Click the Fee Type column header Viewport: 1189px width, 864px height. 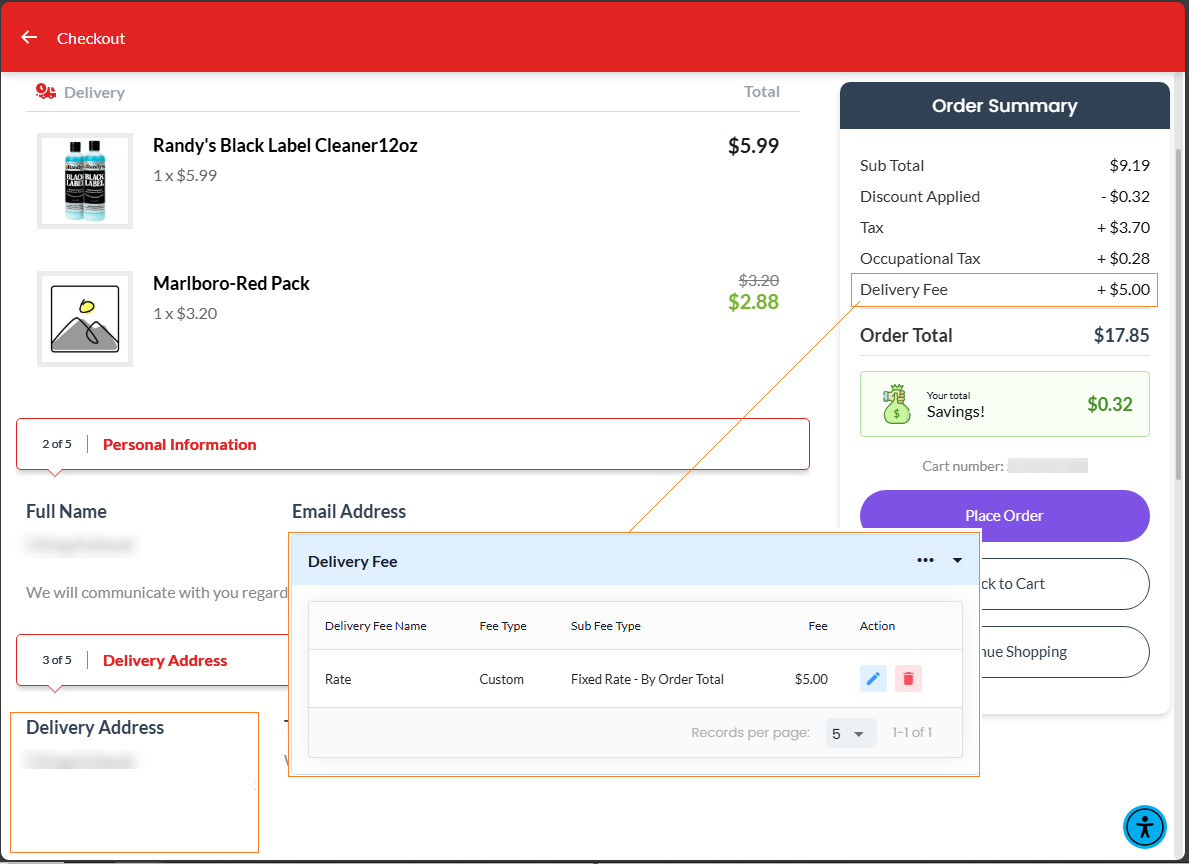[503, 626]
